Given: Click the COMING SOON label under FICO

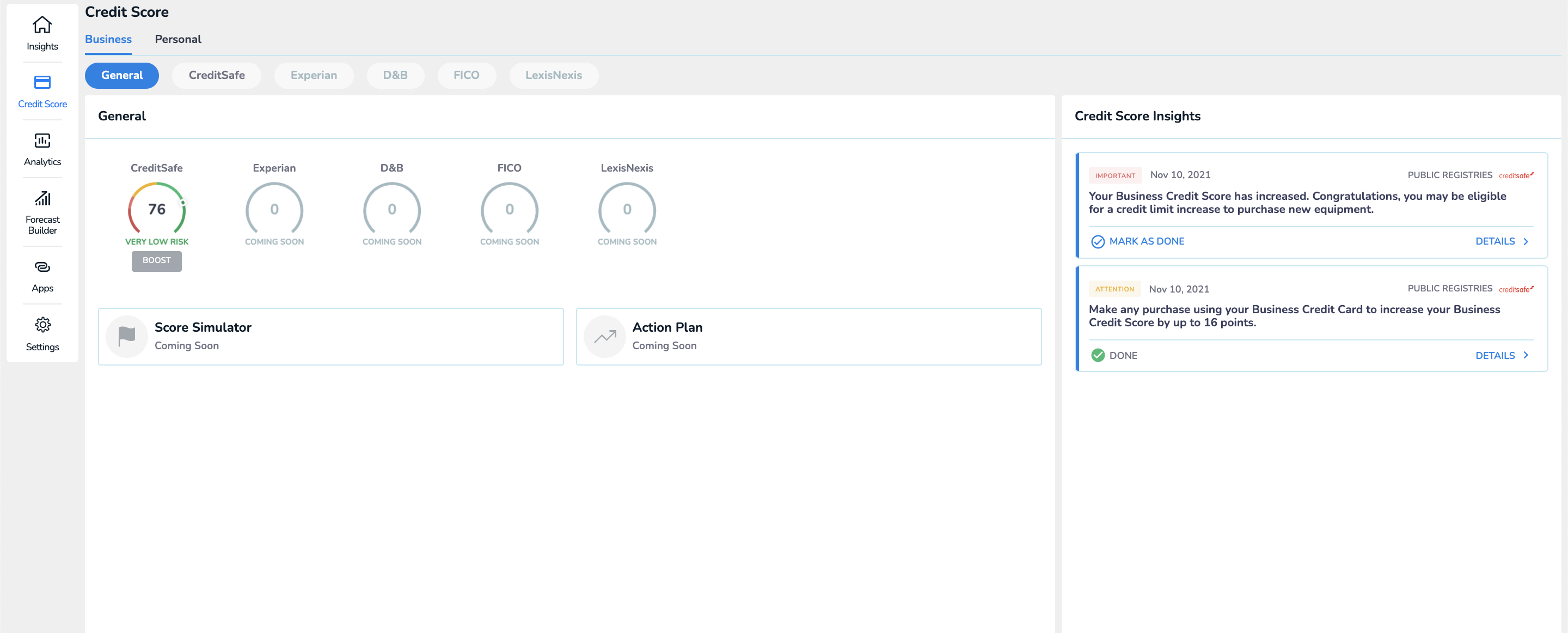Looking at the screenshot, I should 509,242.
